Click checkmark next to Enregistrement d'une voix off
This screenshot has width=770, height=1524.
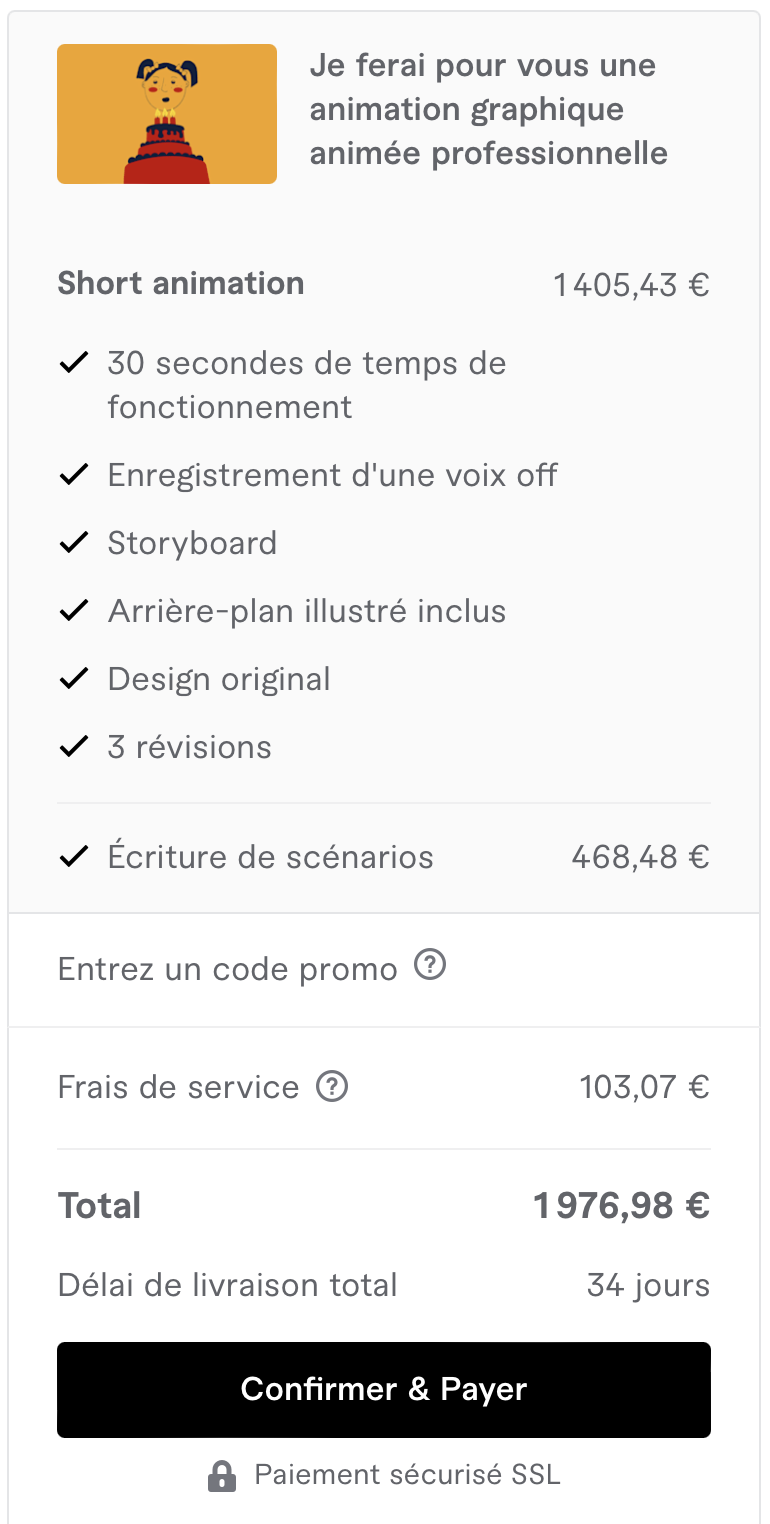coord(74,475)
